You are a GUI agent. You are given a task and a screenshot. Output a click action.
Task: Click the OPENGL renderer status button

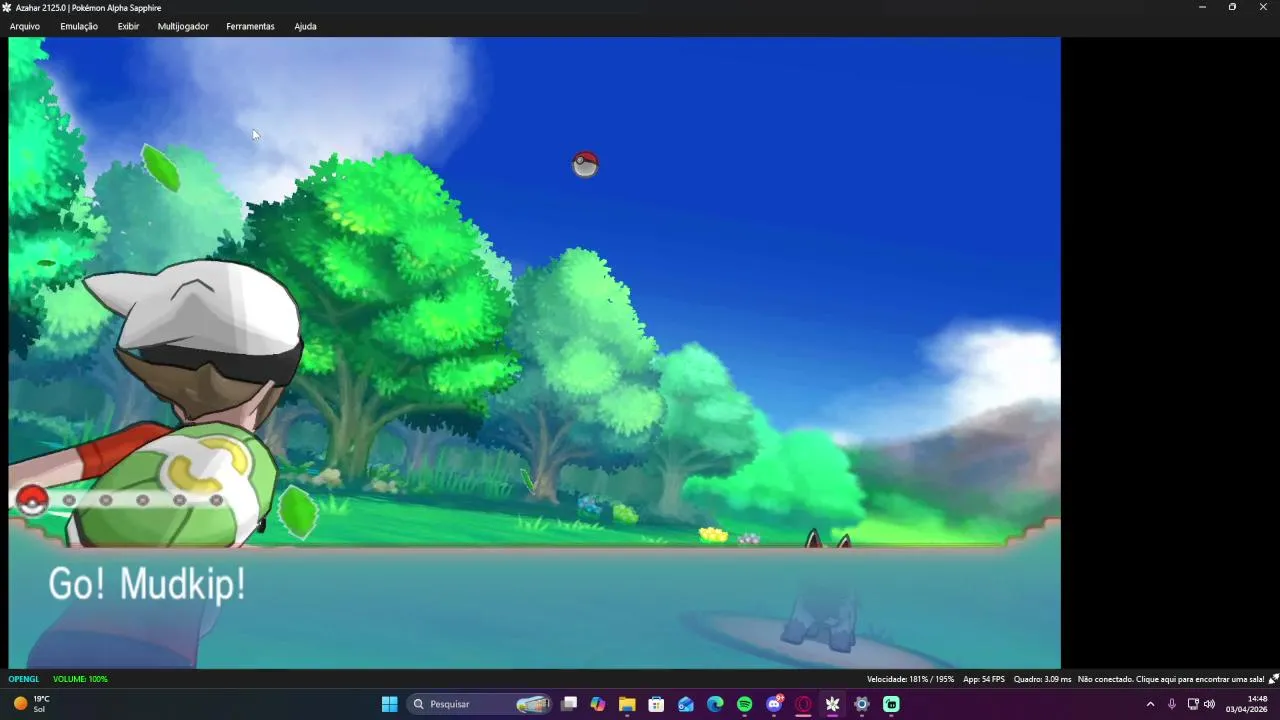pyautogui.click(x=24, y=679)
